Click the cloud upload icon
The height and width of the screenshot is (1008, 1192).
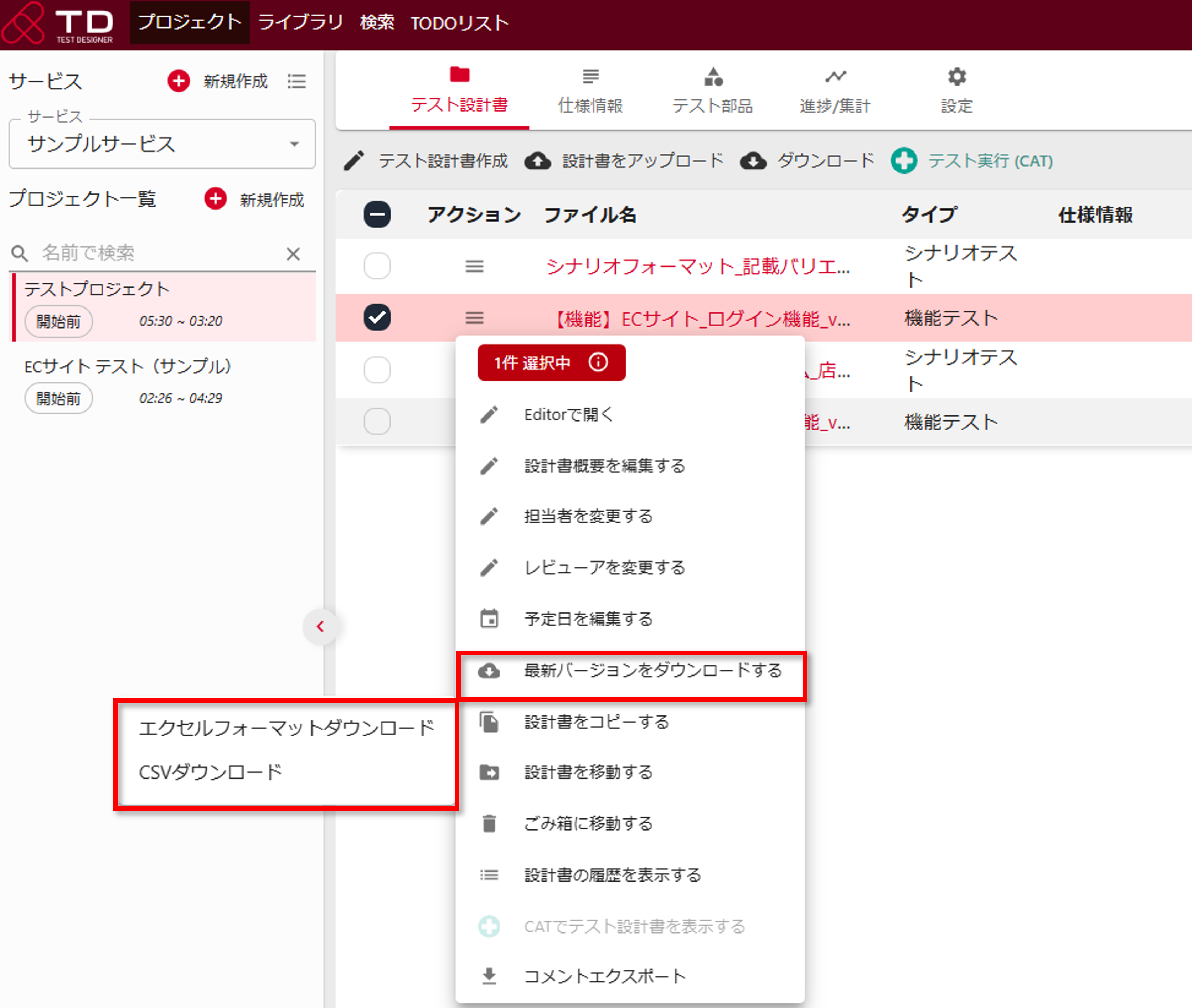(x=538, y=161)
